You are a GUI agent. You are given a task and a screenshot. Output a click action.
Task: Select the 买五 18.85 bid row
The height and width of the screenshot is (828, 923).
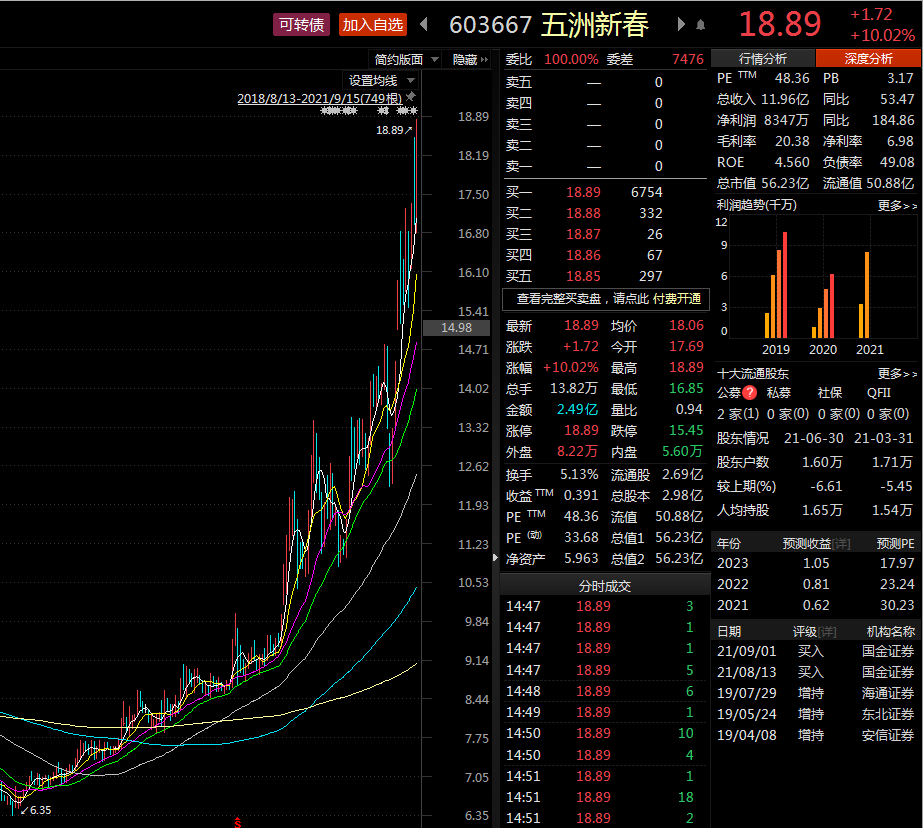(x=605, y=276)
